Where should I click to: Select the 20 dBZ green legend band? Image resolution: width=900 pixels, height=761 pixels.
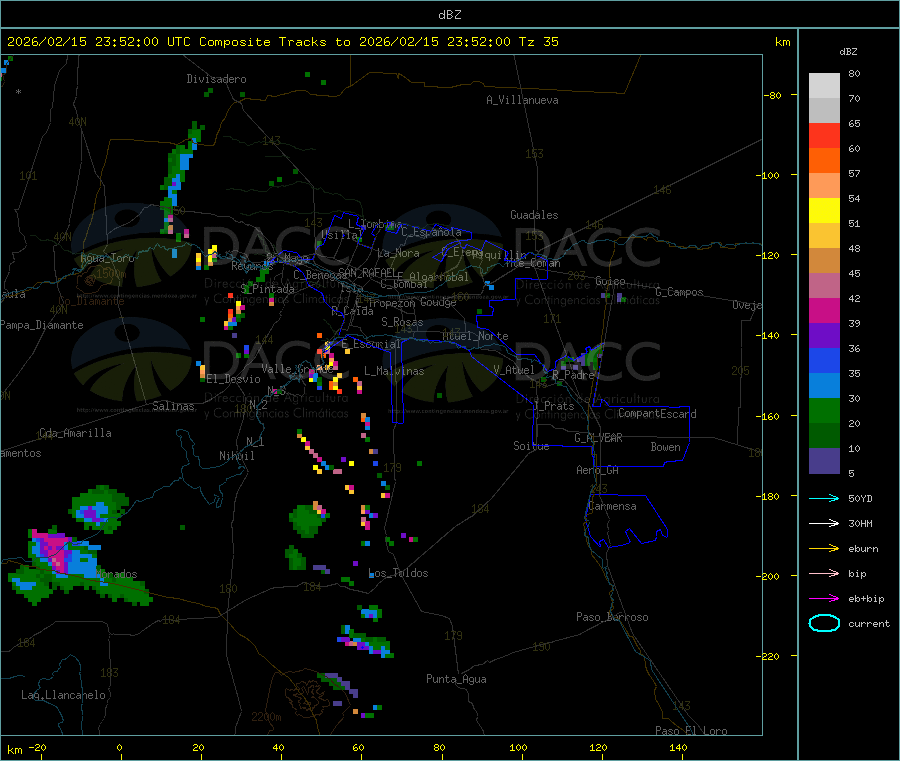pyautogui.click(x=824, y=410)
